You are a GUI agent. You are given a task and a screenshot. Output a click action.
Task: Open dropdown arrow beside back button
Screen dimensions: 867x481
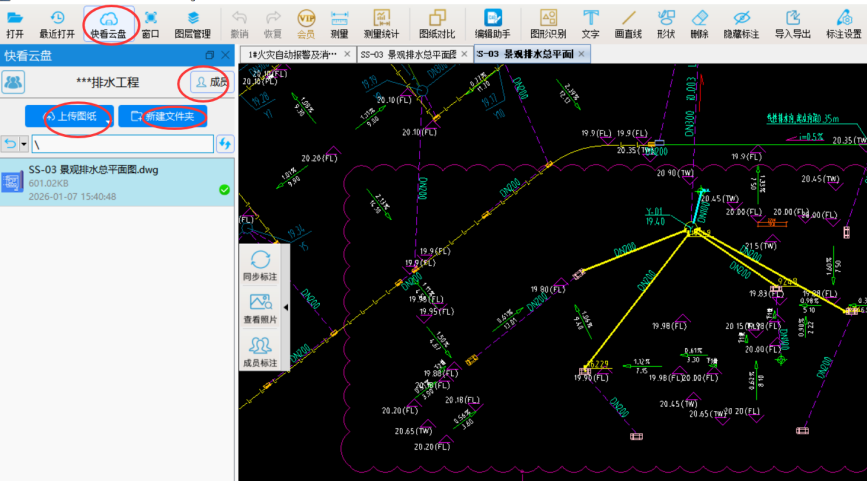(23, 144)
